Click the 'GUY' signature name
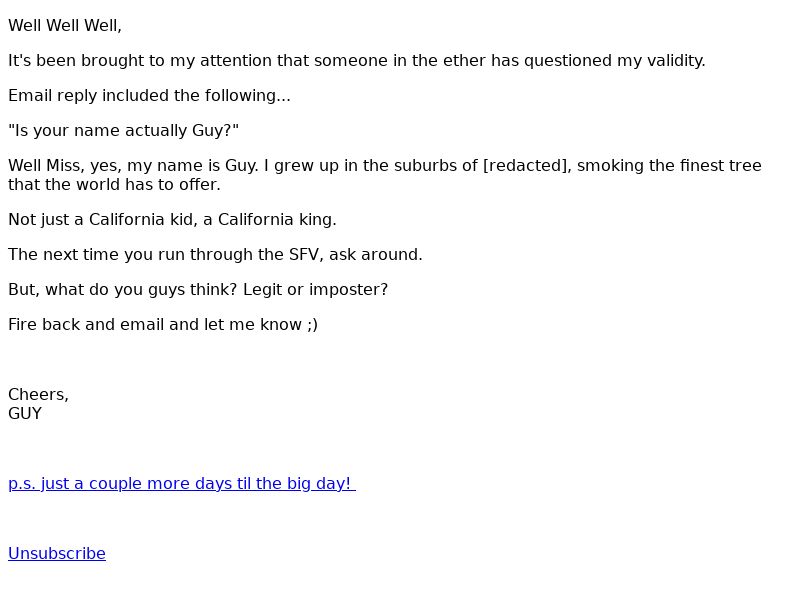Screen dimensions: 800x606 click(25, 414)
